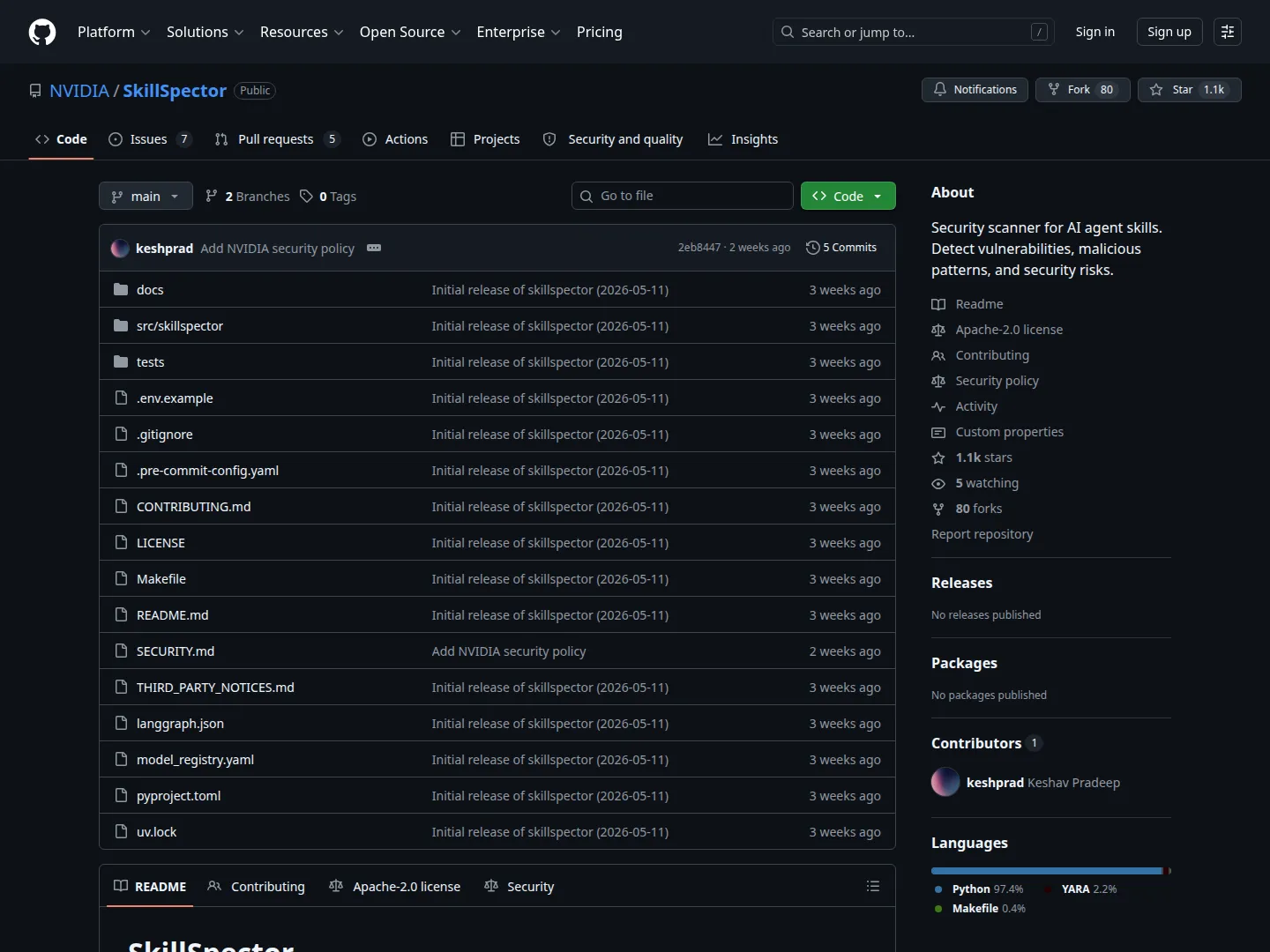This screenshot has width=1270, height=952.
Task: Expand the Solutions menu
Action: pos(205,32)
